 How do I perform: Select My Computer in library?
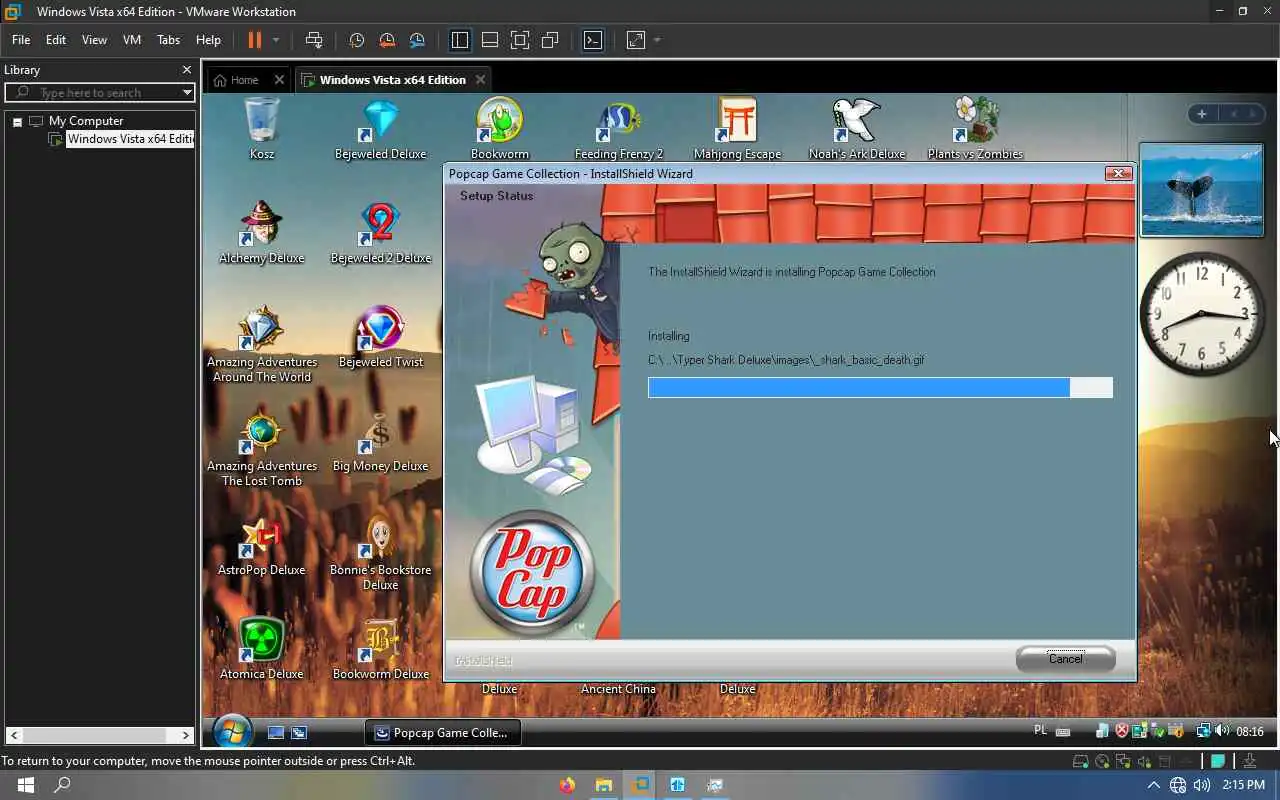click(86, 121)
